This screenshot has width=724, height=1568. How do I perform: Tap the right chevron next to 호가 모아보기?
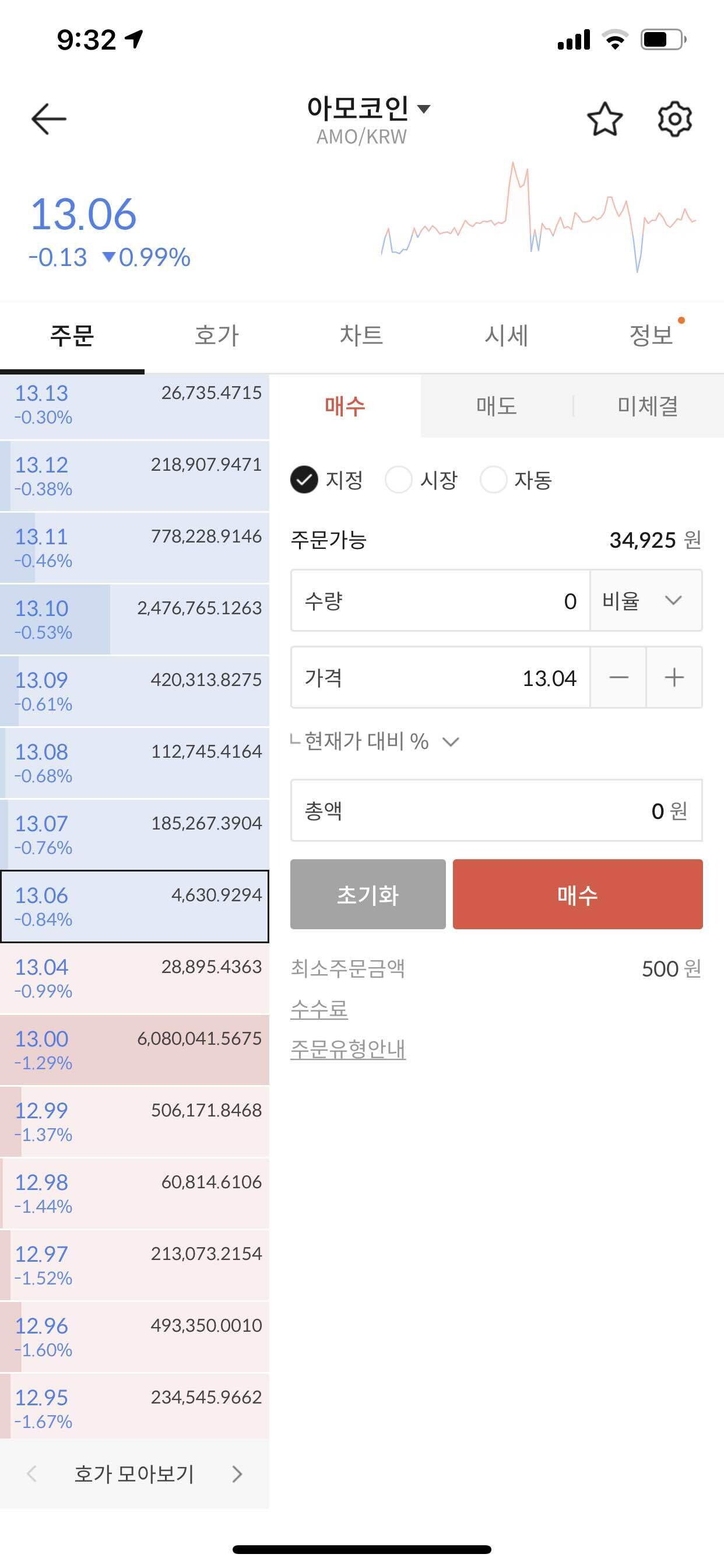[237, 1475]
